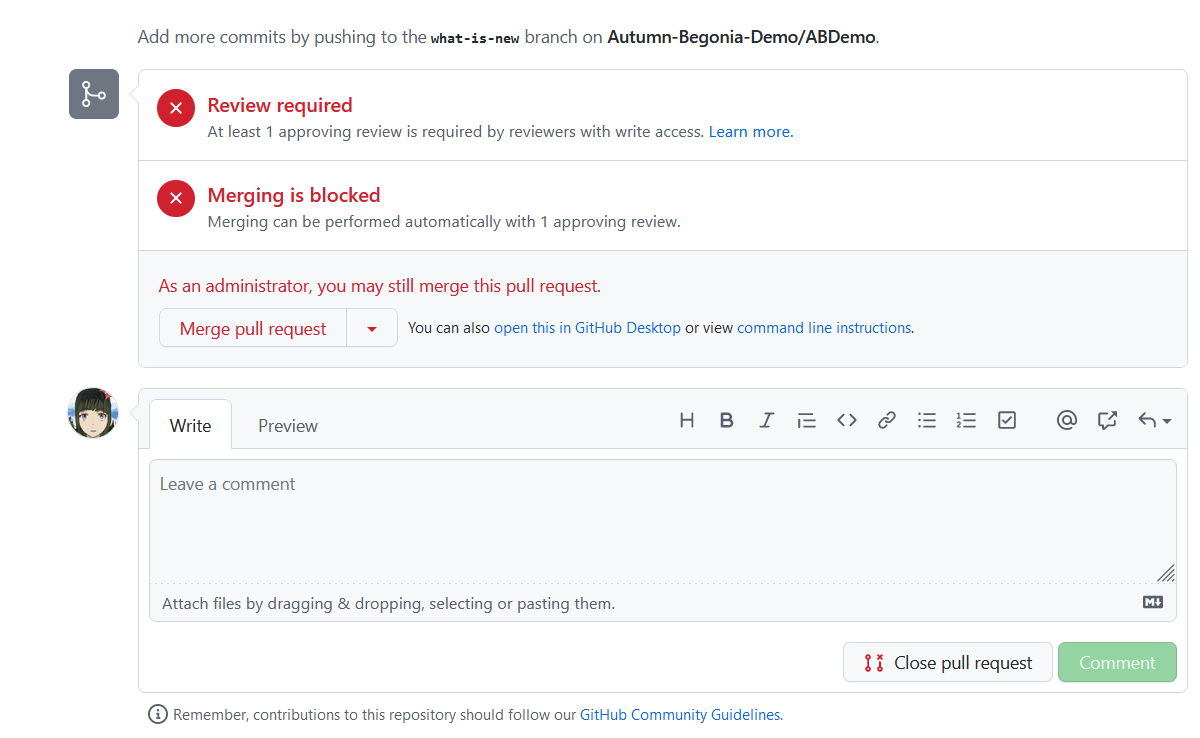
Task: Insert a quote block
Action: [x=807, y=420]
